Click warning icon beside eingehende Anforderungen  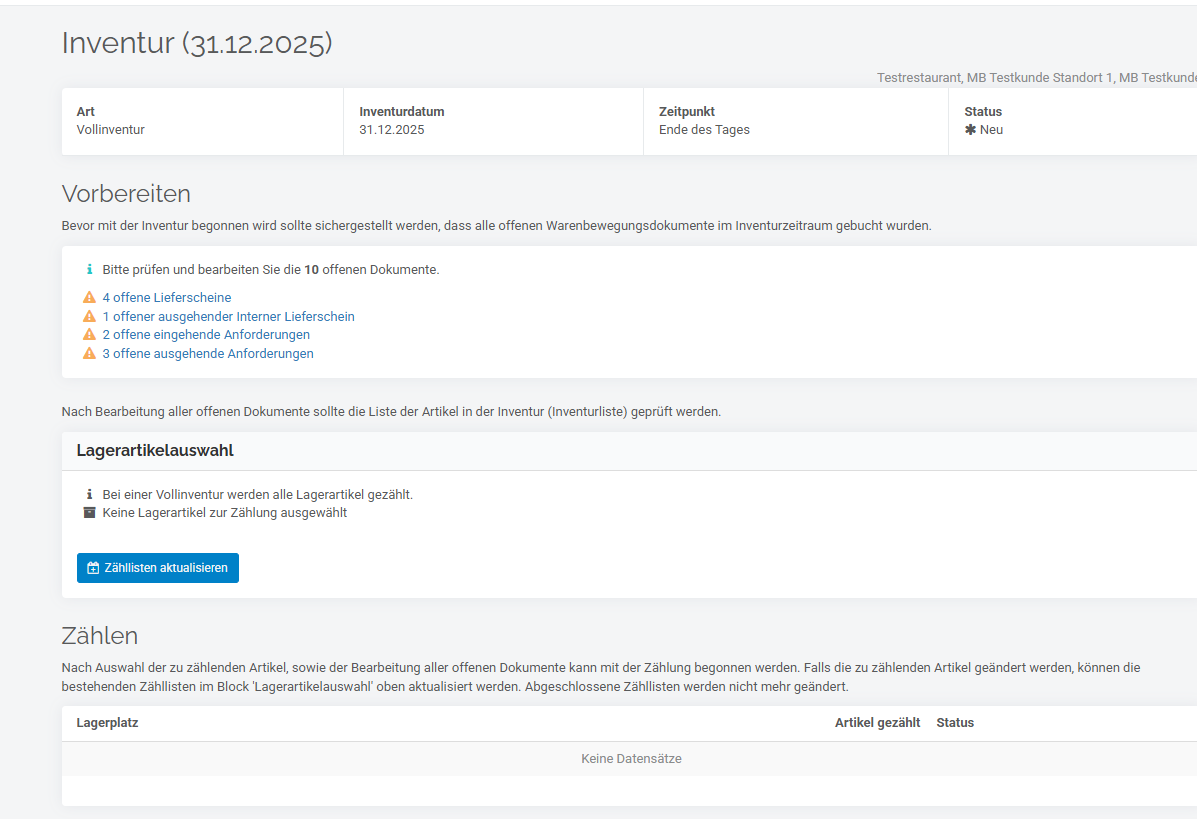pyautogui.click(x=89, y=335)
